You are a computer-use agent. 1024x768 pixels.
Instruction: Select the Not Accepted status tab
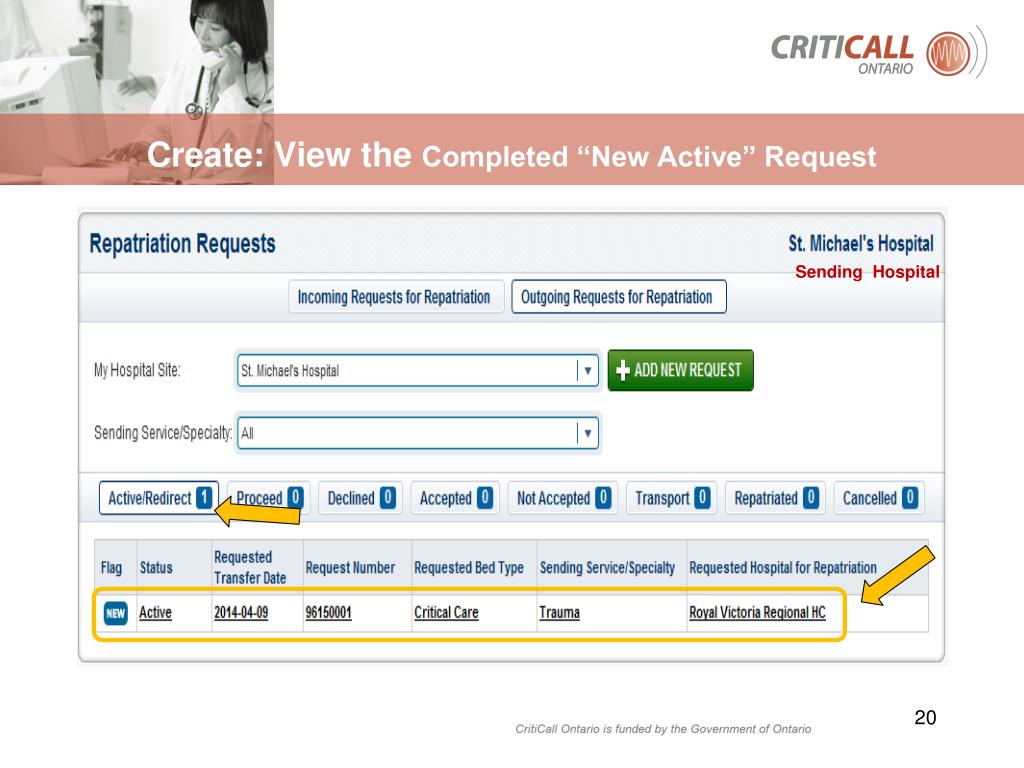click(563, 498)
